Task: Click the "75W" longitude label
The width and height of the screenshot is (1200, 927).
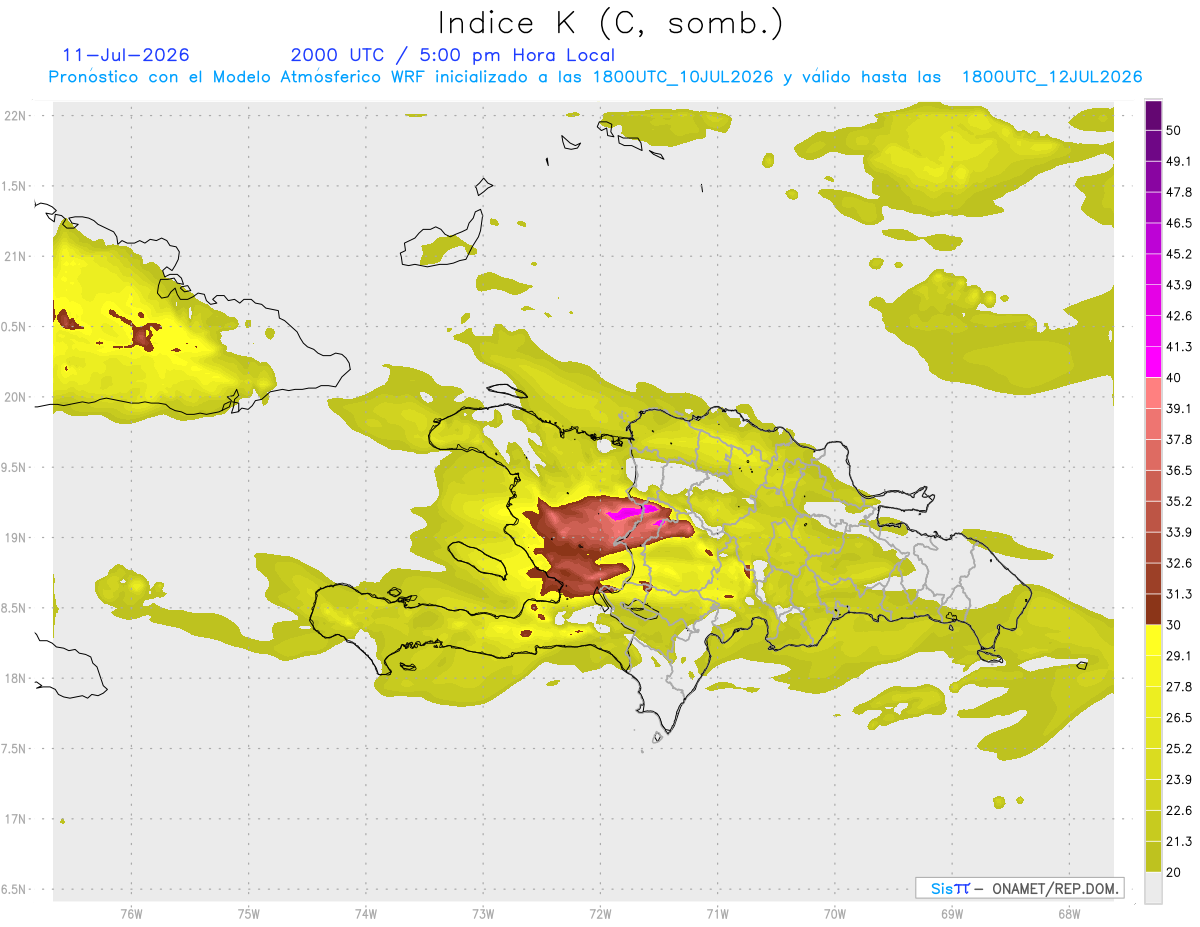Action: [x=249, y=913]
